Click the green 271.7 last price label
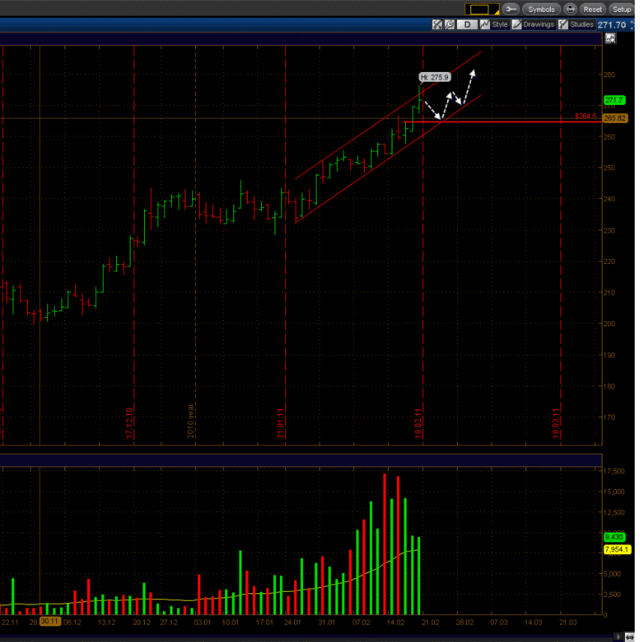Screen dimensions: 640x642 point(614,101)
